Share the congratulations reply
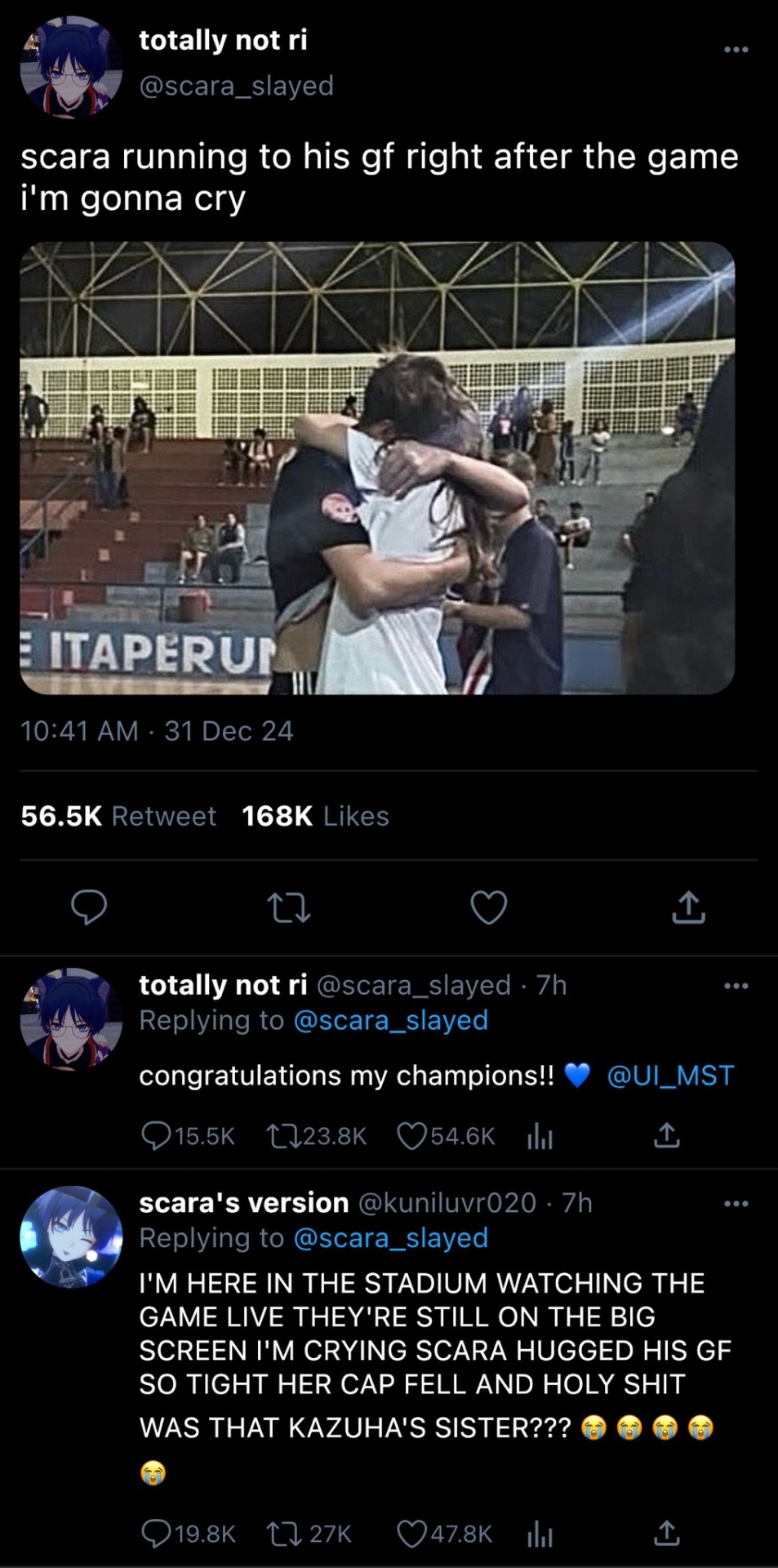This screenshot has width=778, height=1568. pos(666,1136)
